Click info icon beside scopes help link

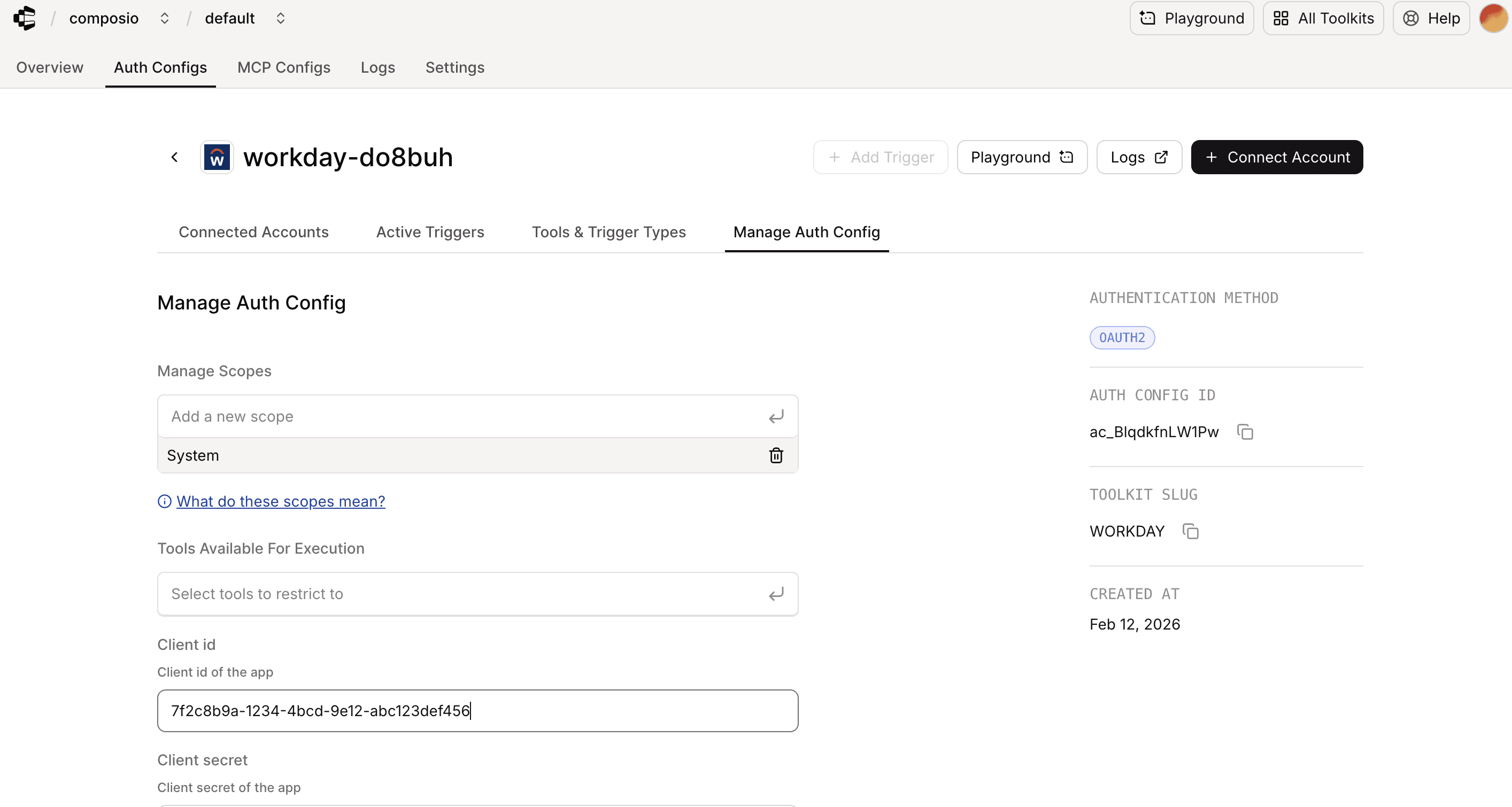(164, 501)
